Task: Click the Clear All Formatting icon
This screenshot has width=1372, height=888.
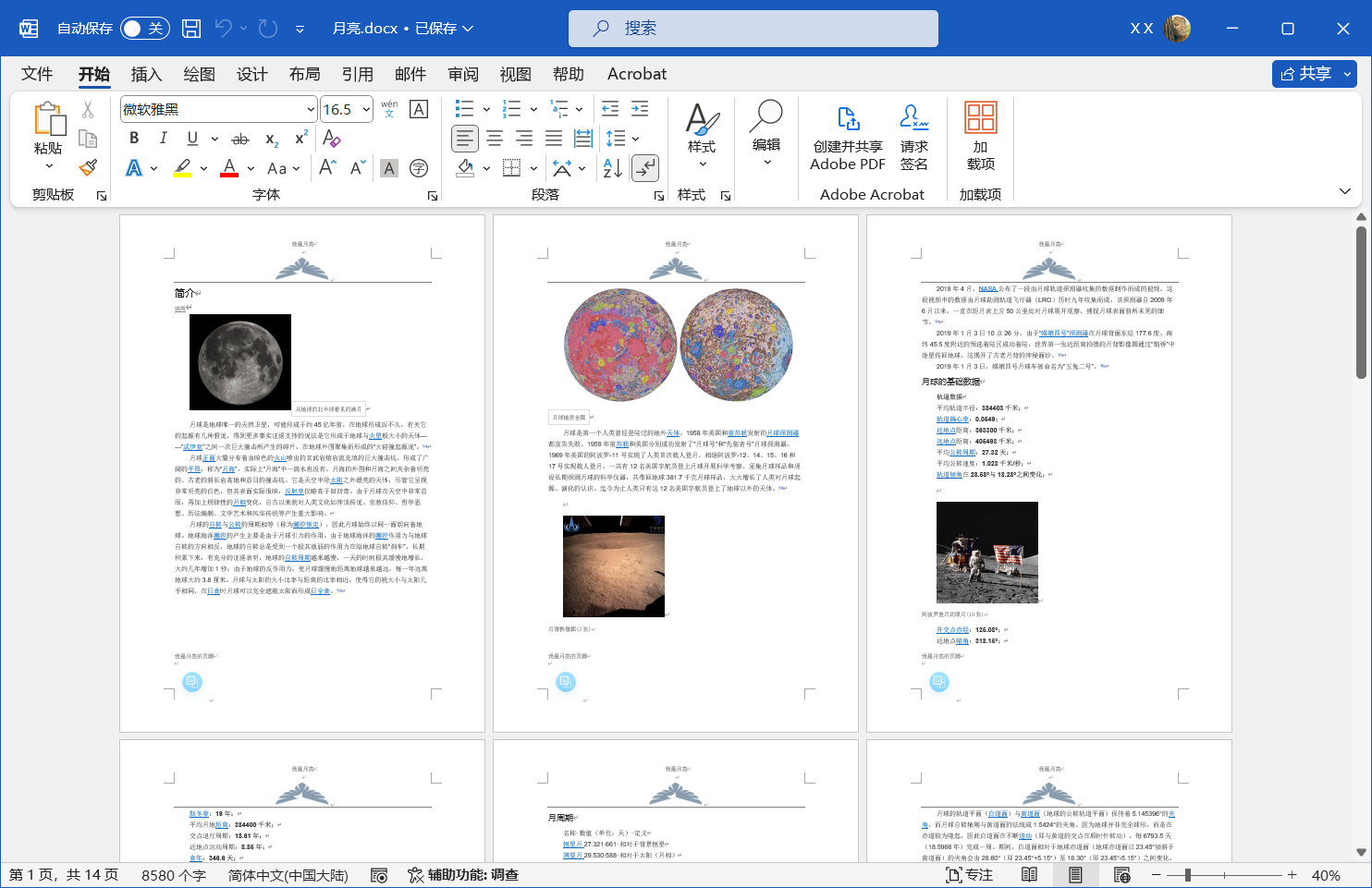Action: (x=332, y=139)
